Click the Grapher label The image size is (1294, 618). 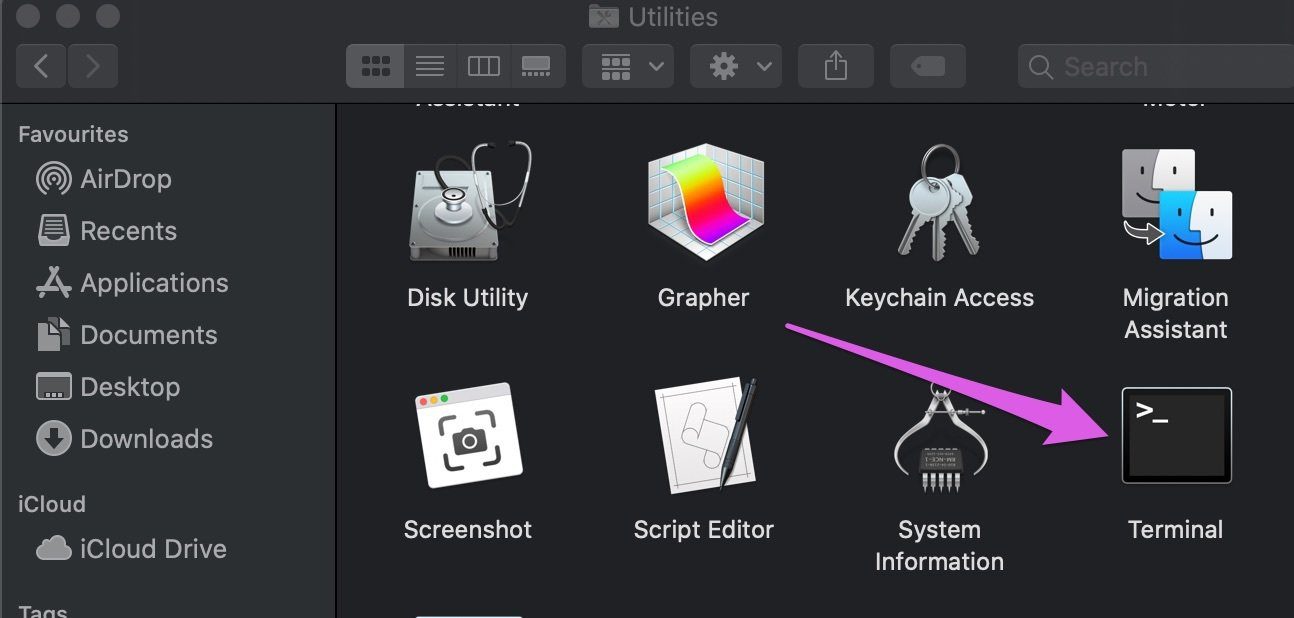(x=703, y=298)
